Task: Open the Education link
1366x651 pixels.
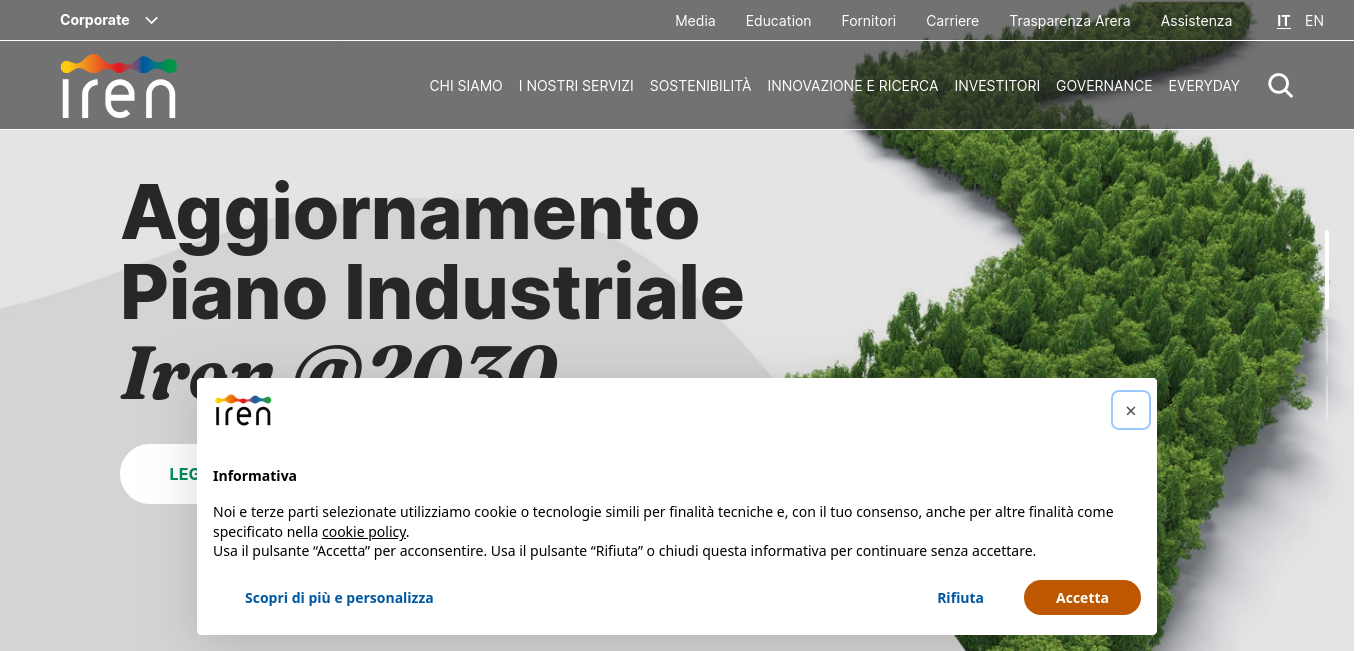Action: pos(778,20)
